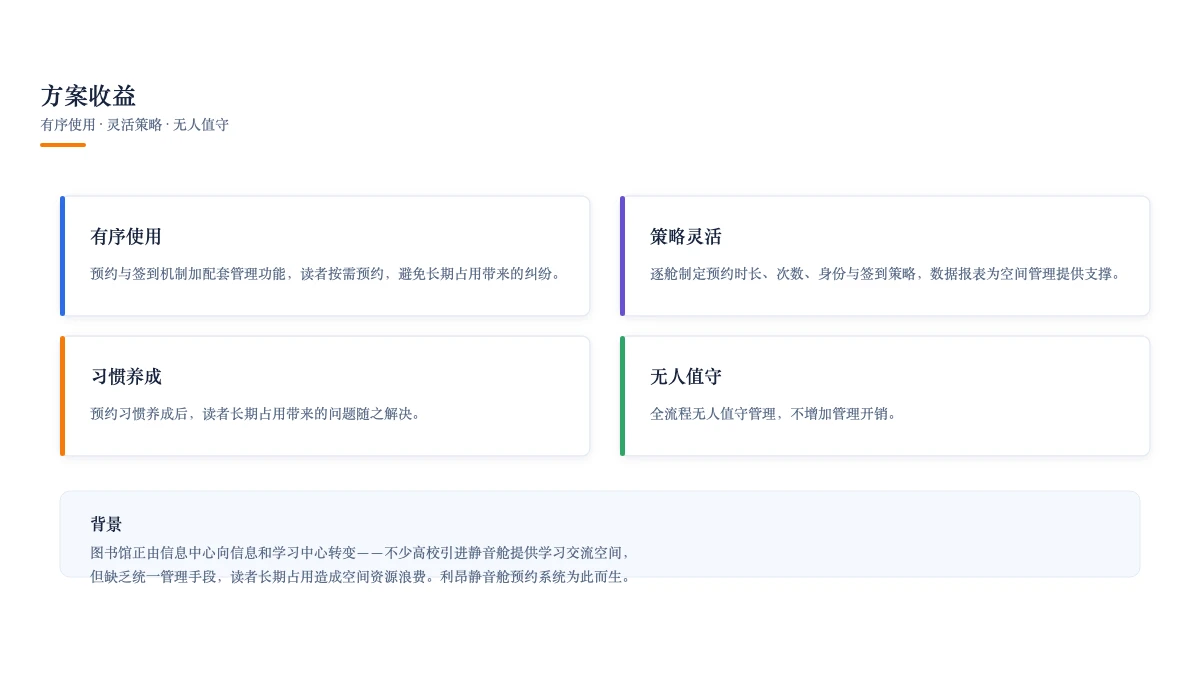
Task: Select the text 预约习惯养成后，读者长期占用带来的问题随之解决。
Action: (258, 414)
